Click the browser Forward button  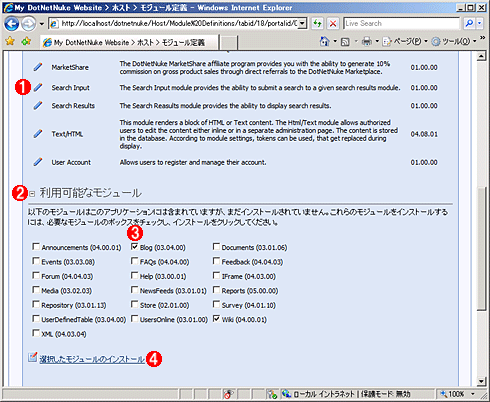[28, 24]
